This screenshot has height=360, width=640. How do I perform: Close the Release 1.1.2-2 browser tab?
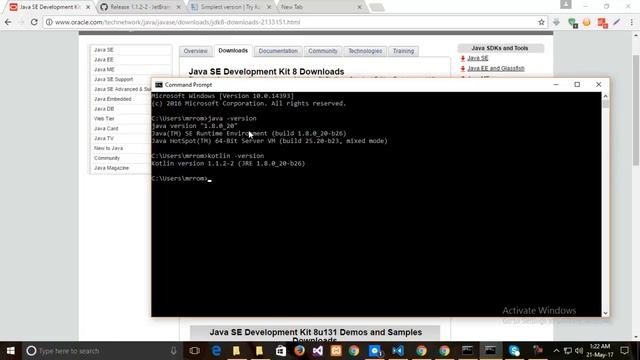pyautogui.click(x=178, y=7)
